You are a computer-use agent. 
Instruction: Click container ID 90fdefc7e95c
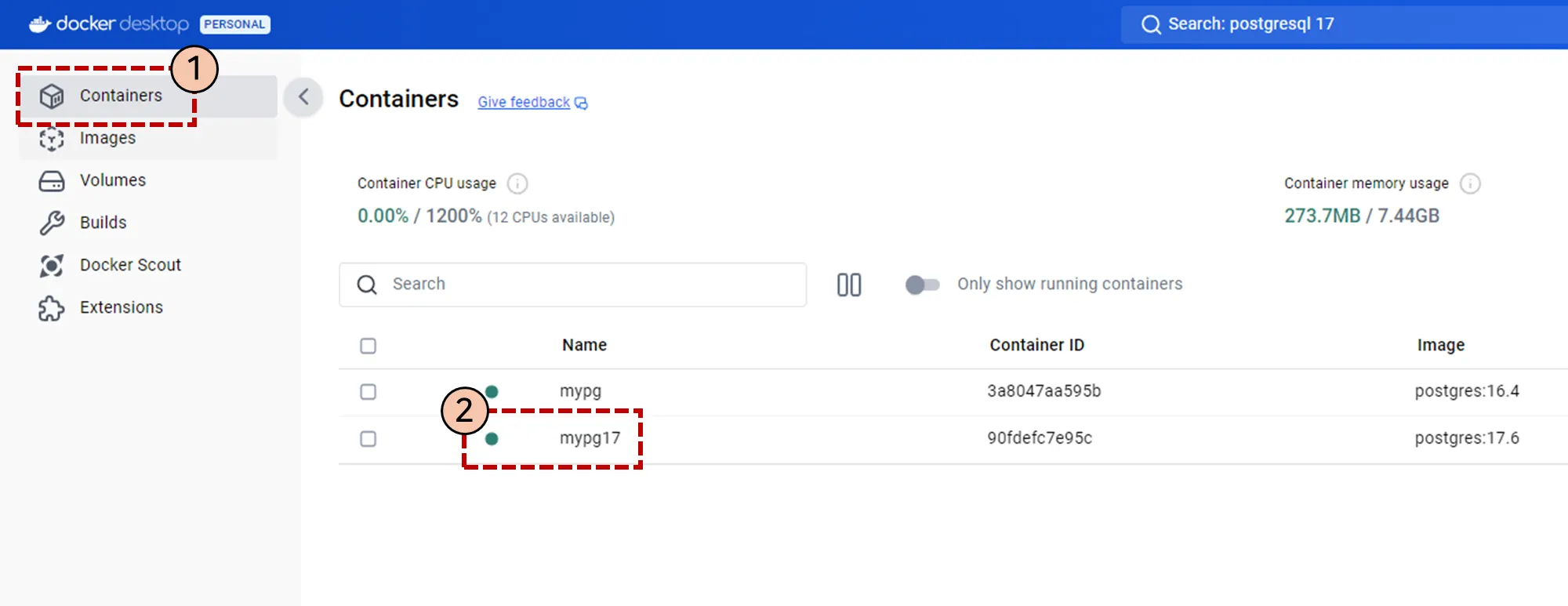(x=1040, y=438)
